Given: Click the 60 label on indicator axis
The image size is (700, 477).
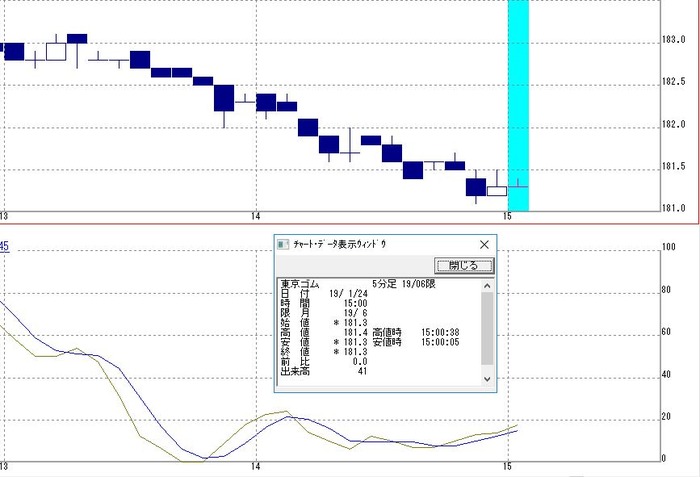Looking at the screenshot, I should [666, 332].
